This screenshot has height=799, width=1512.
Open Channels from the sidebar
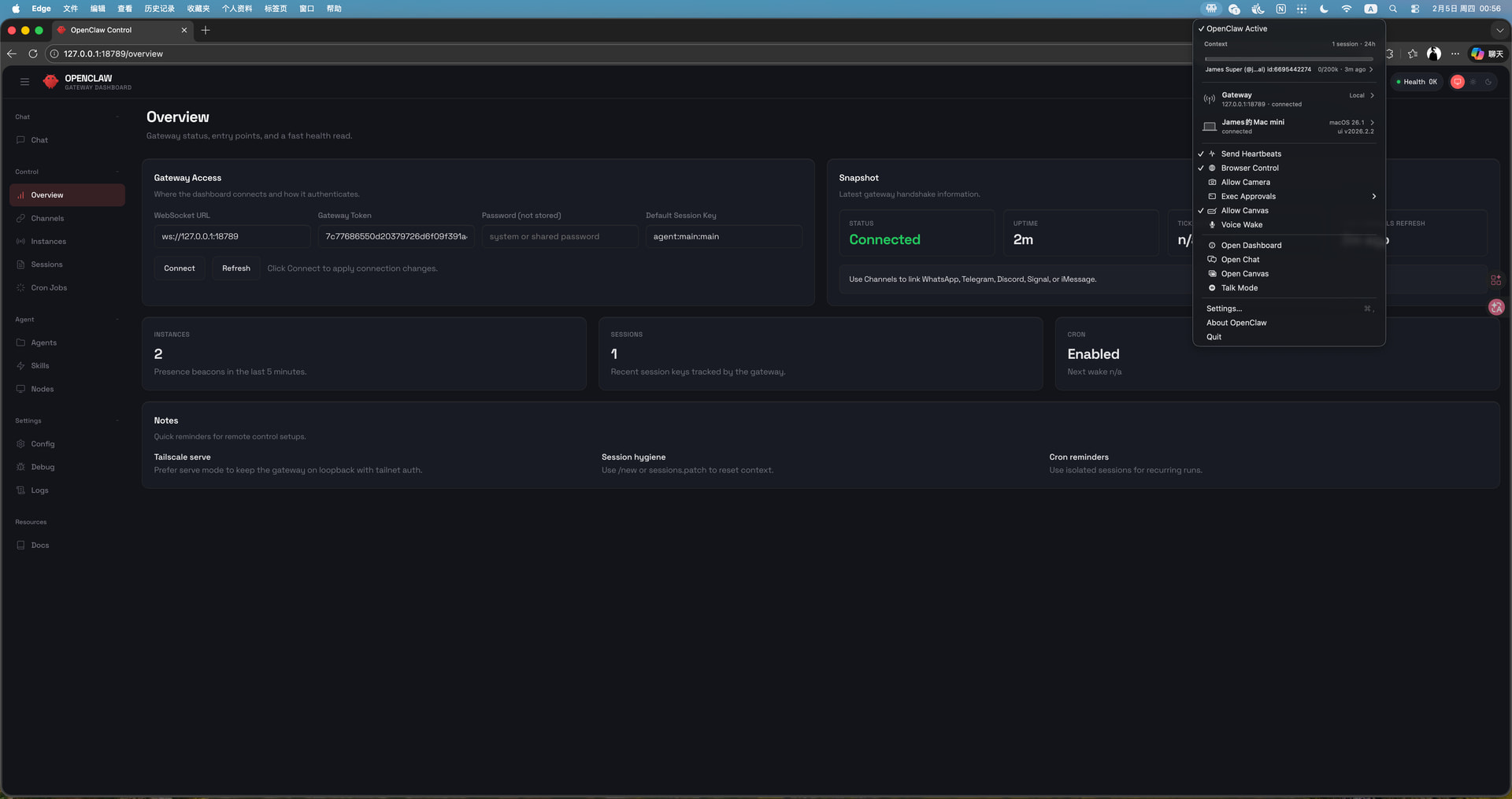[47, 218]
